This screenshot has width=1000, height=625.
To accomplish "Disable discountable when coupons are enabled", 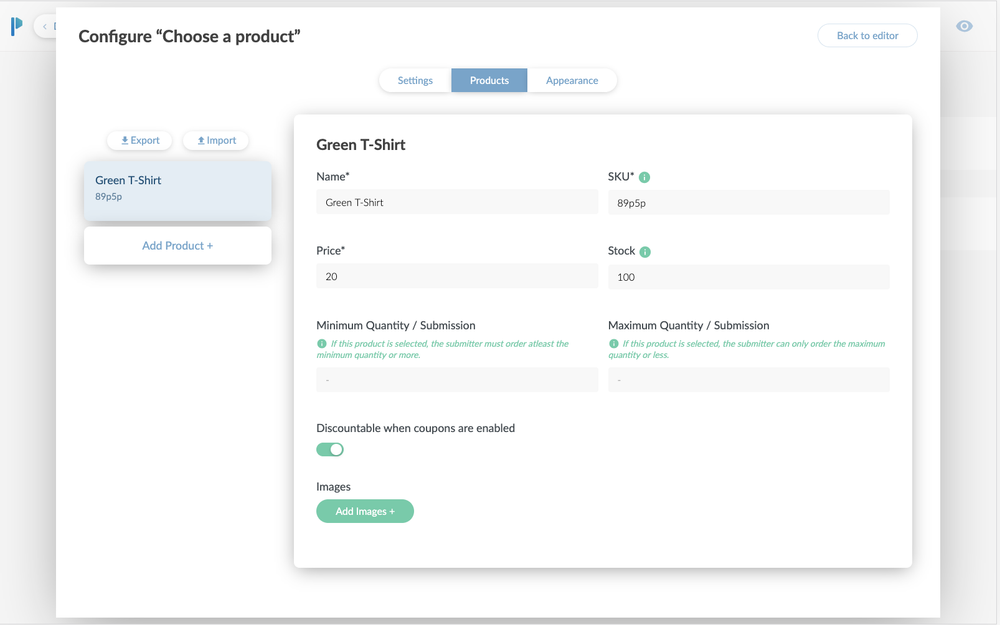I will tap(330, 449).
